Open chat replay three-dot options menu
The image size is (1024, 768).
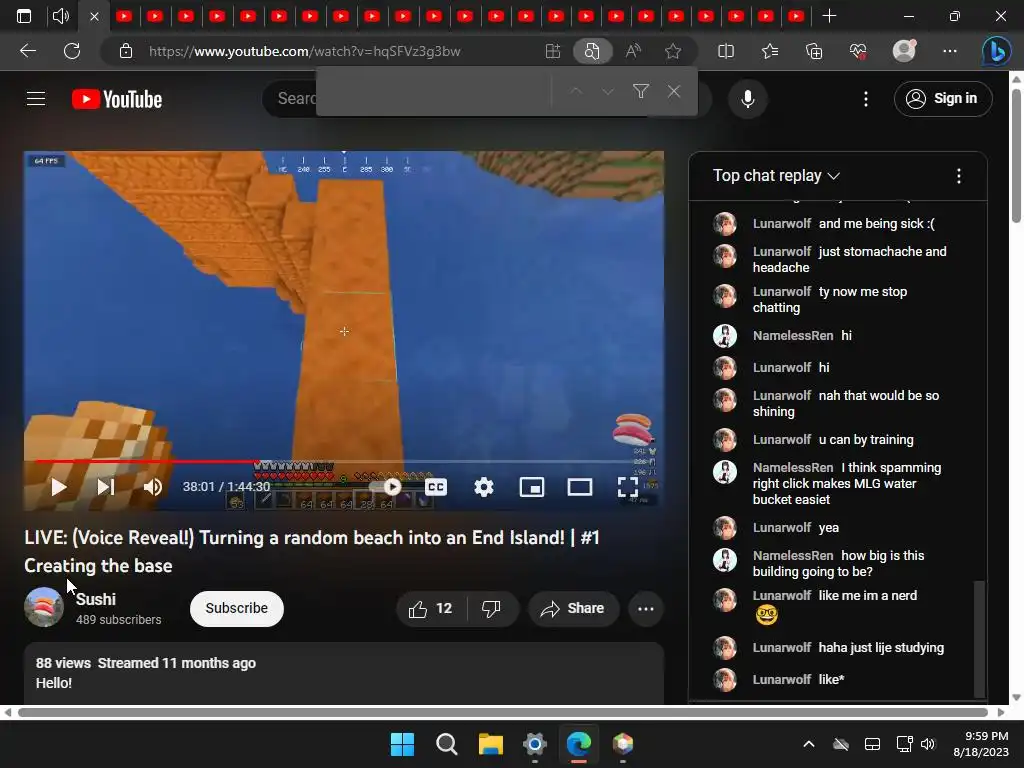[958, 176]
